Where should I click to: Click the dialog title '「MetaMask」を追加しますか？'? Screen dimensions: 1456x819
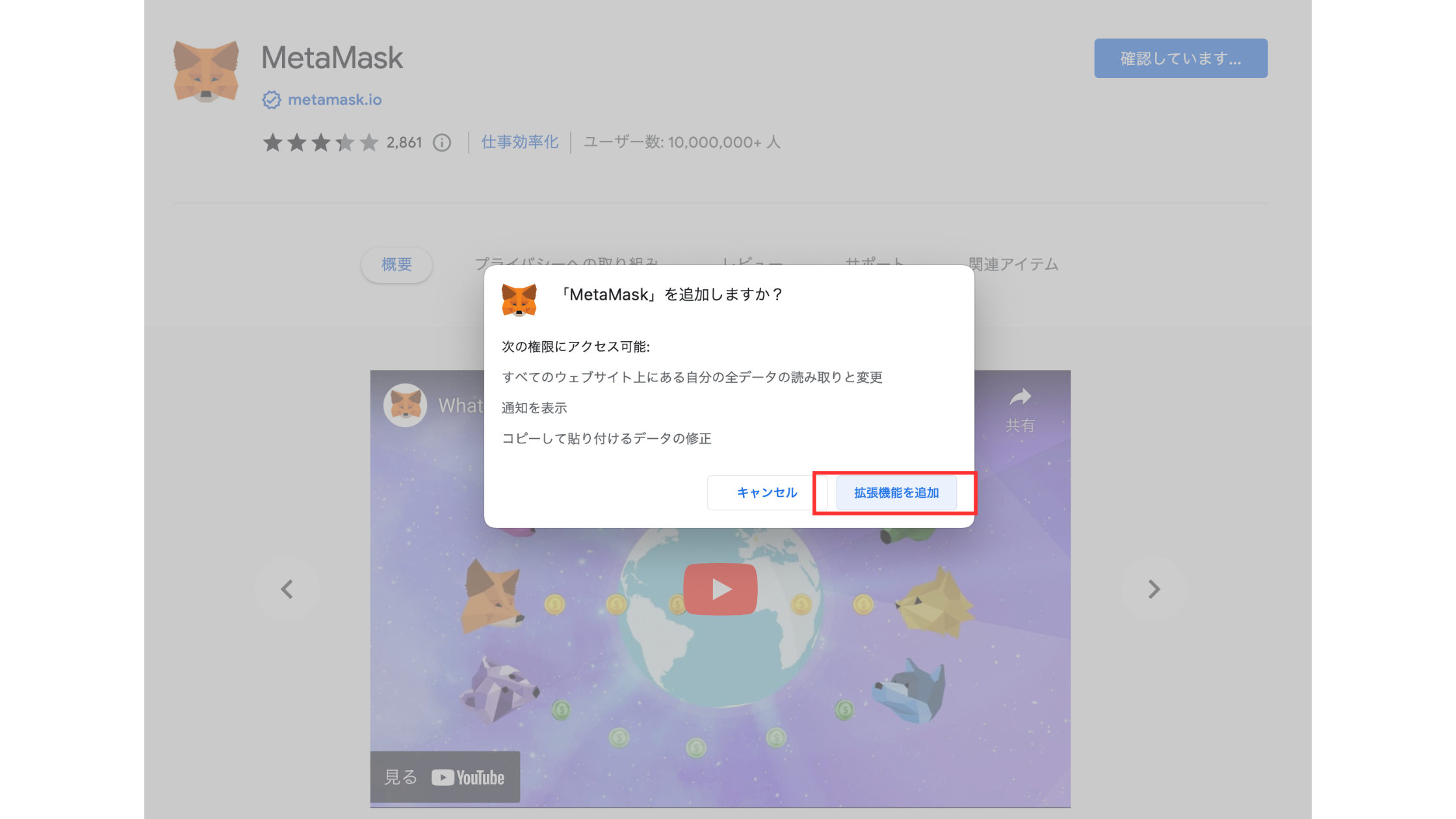point(672,294)
